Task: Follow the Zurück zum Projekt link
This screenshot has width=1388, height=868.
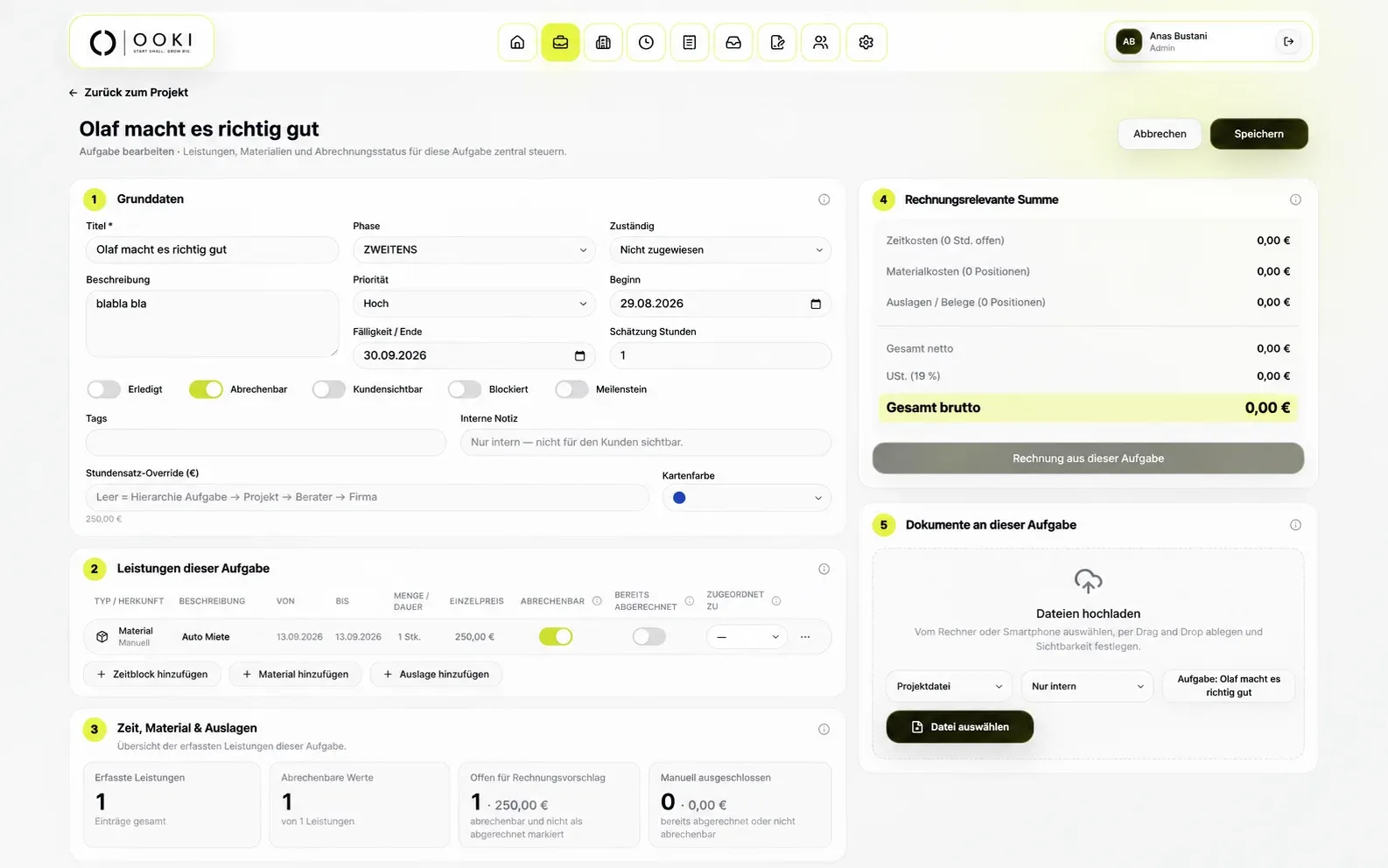Action: [x=129, y=92]
